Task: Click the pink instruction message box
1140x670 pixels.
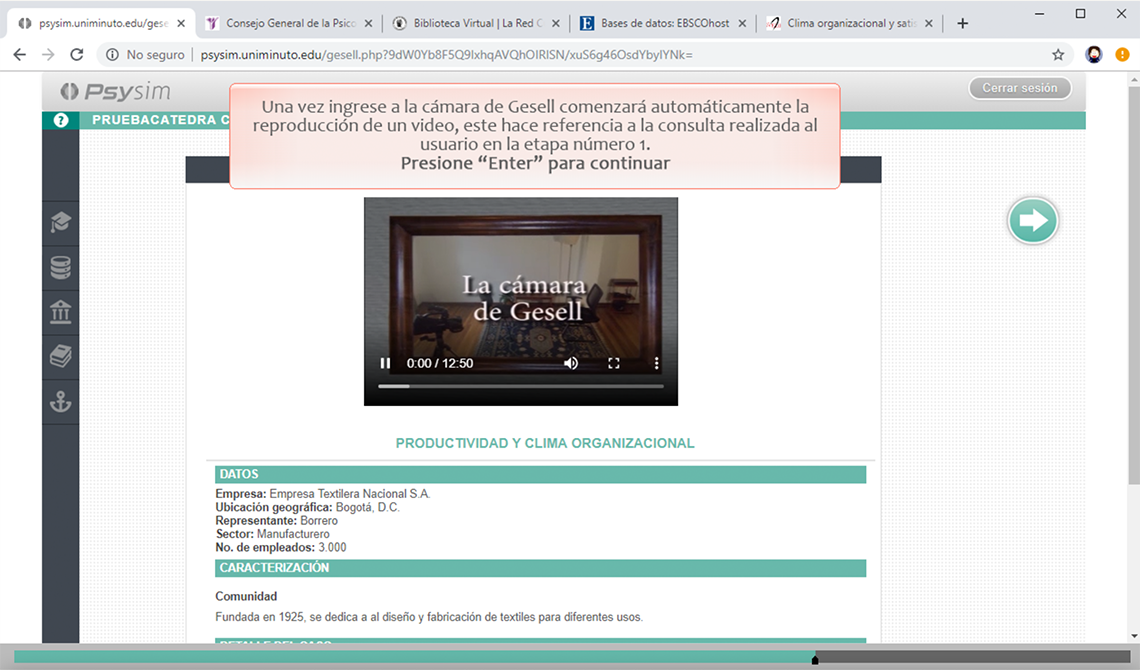Action: [535, 136]
